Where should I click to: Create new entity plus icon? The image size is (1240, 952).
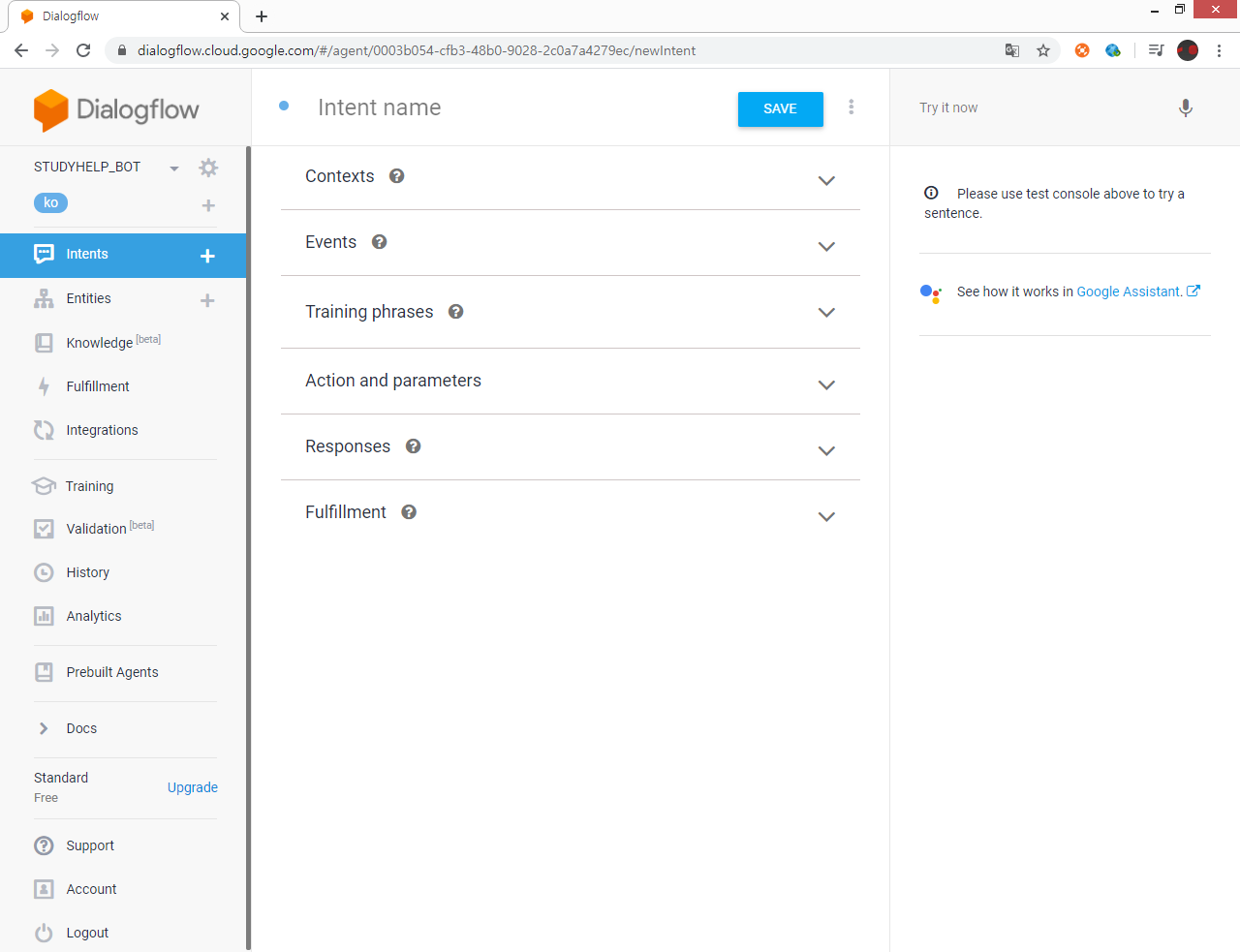(x=207, y=300)
